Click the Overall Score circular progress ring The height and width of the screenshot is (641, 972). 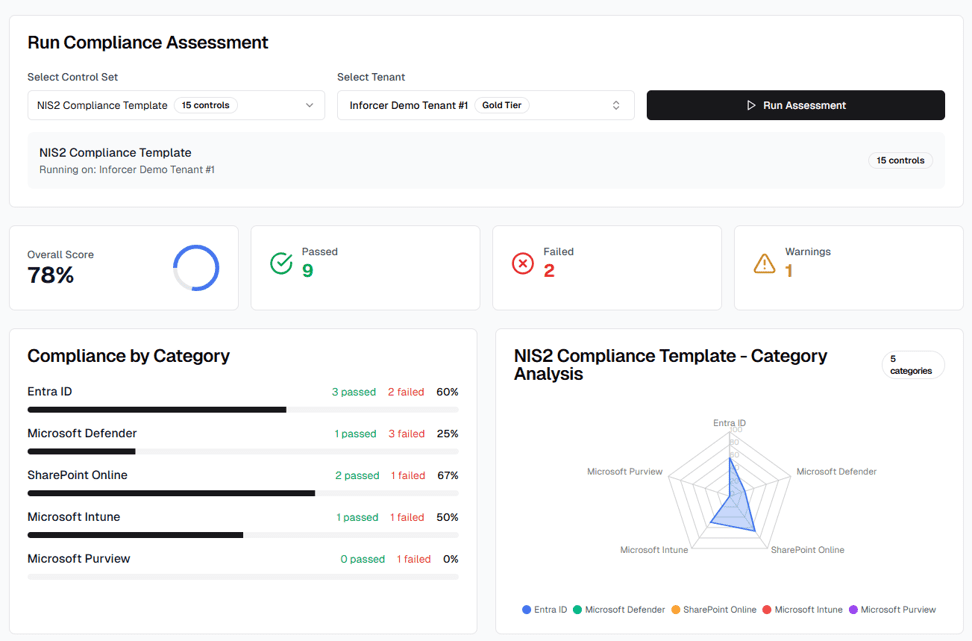point(196,268)
